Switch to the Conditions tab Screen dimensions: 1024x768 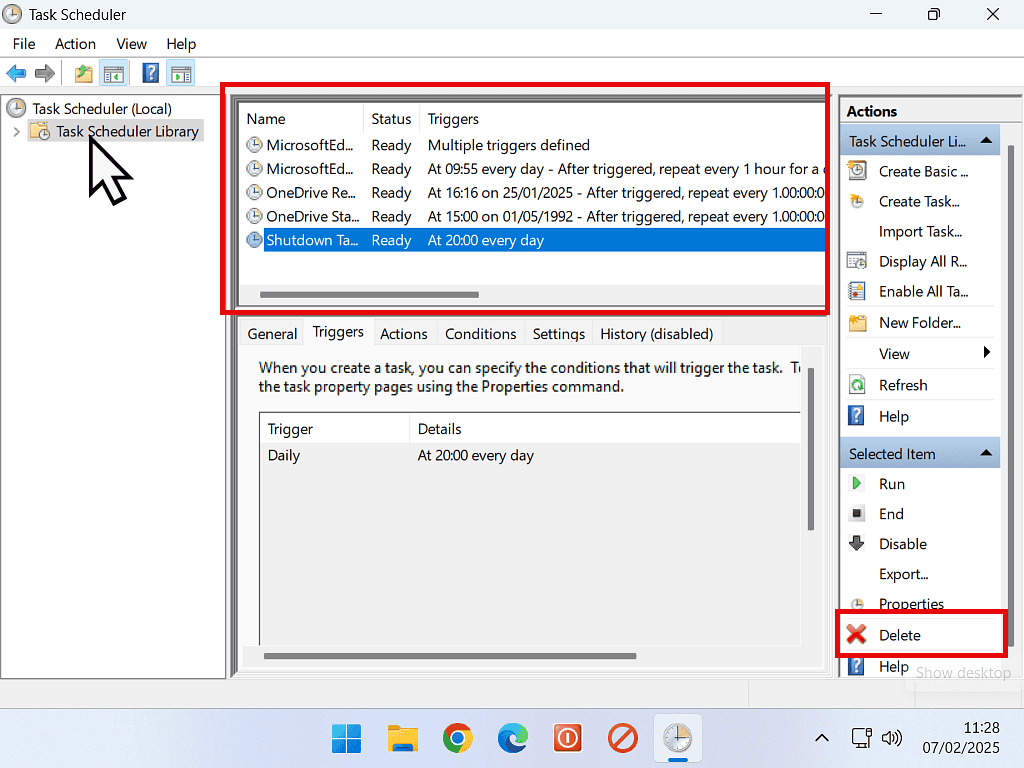click(480, 334)
